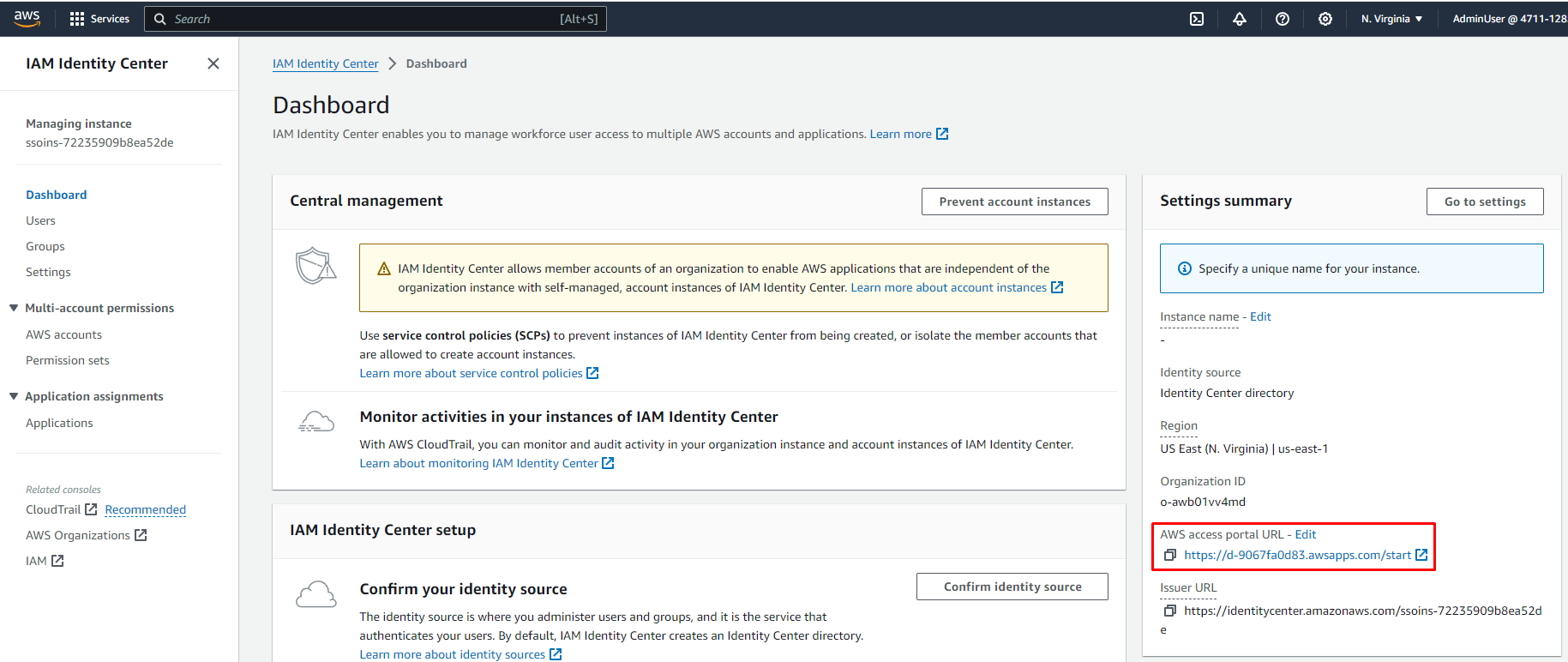This screenshot has width=1568, height=662.
Task: Open the Services grid menu
Action: point(99,19)
